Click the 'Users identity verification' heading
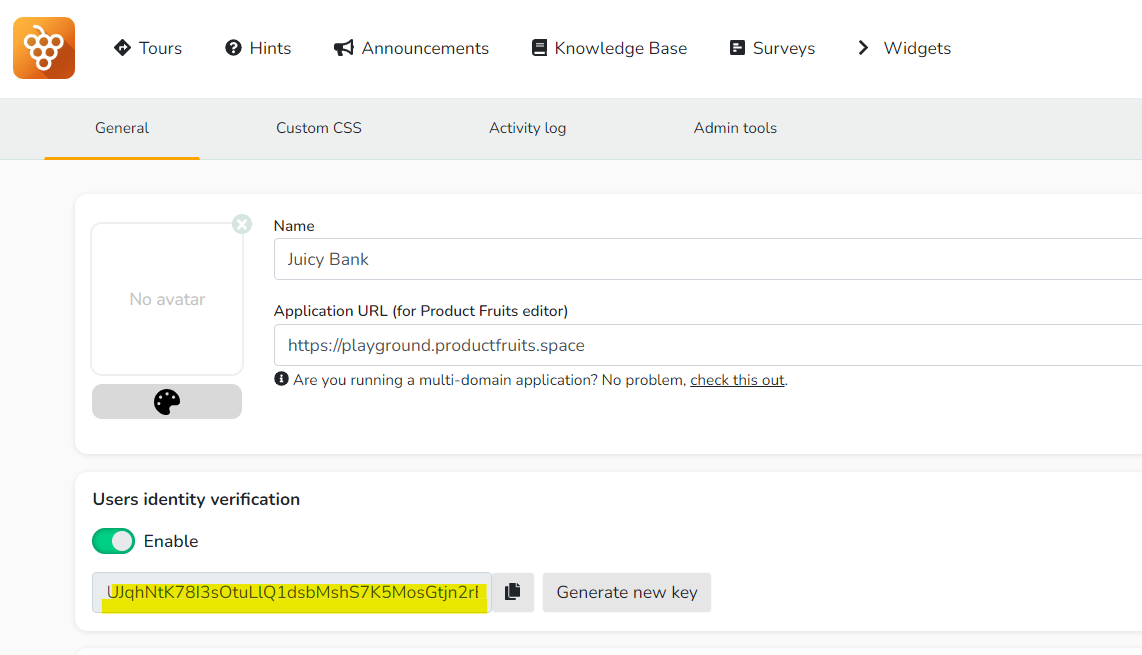The width and height of the screenshot is (1142, 655). point(196,499)
